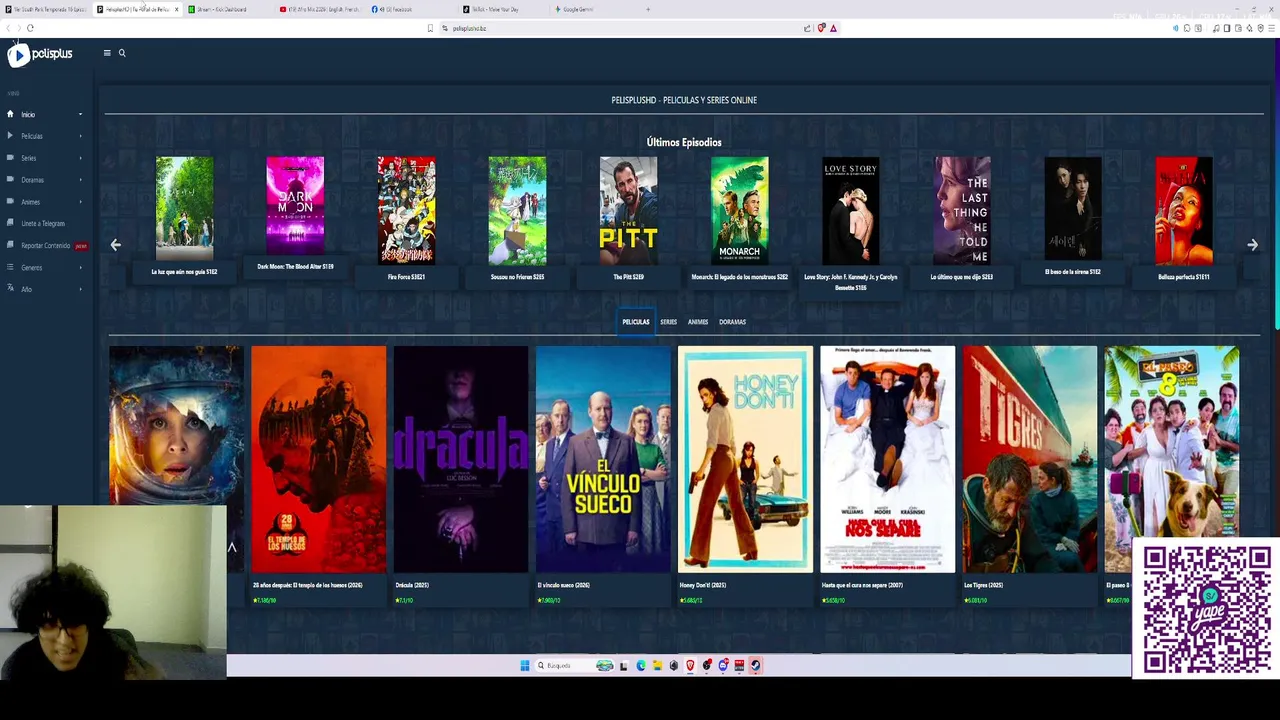The image size is (1280, 720).
Task: Open Steam from the taskbar
Action: click(755, 665)
